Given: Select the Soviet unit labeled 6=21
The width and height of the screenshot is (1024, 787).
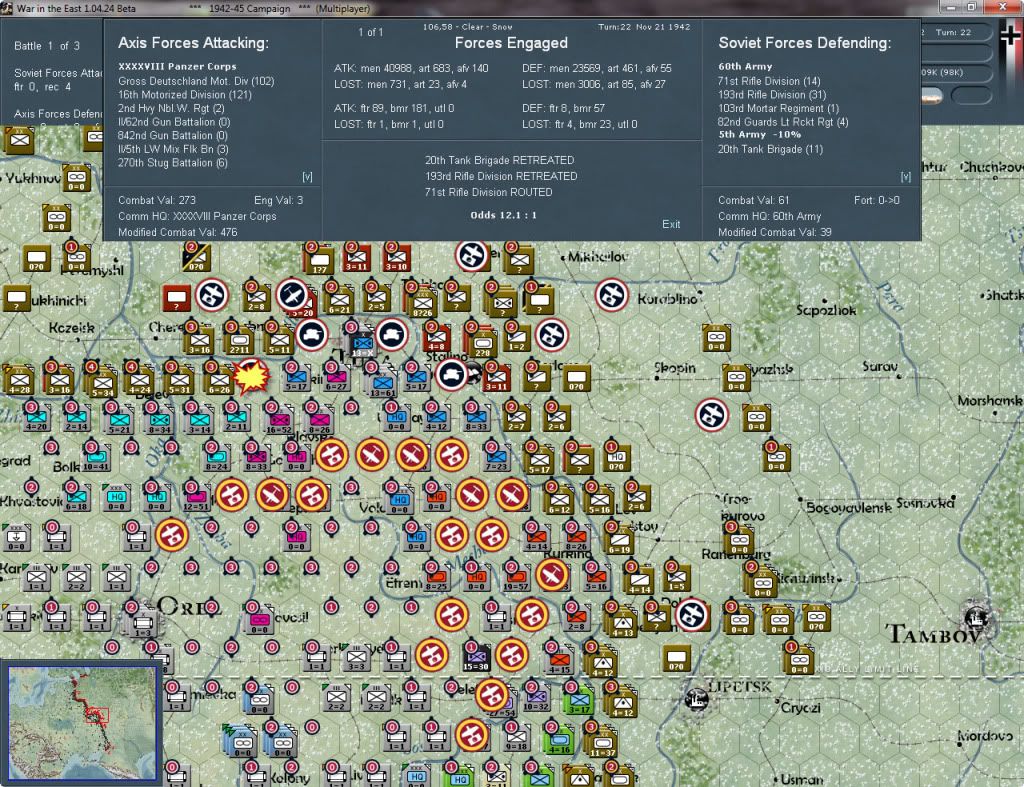Looking at the screenshot, I should (340, 301).
